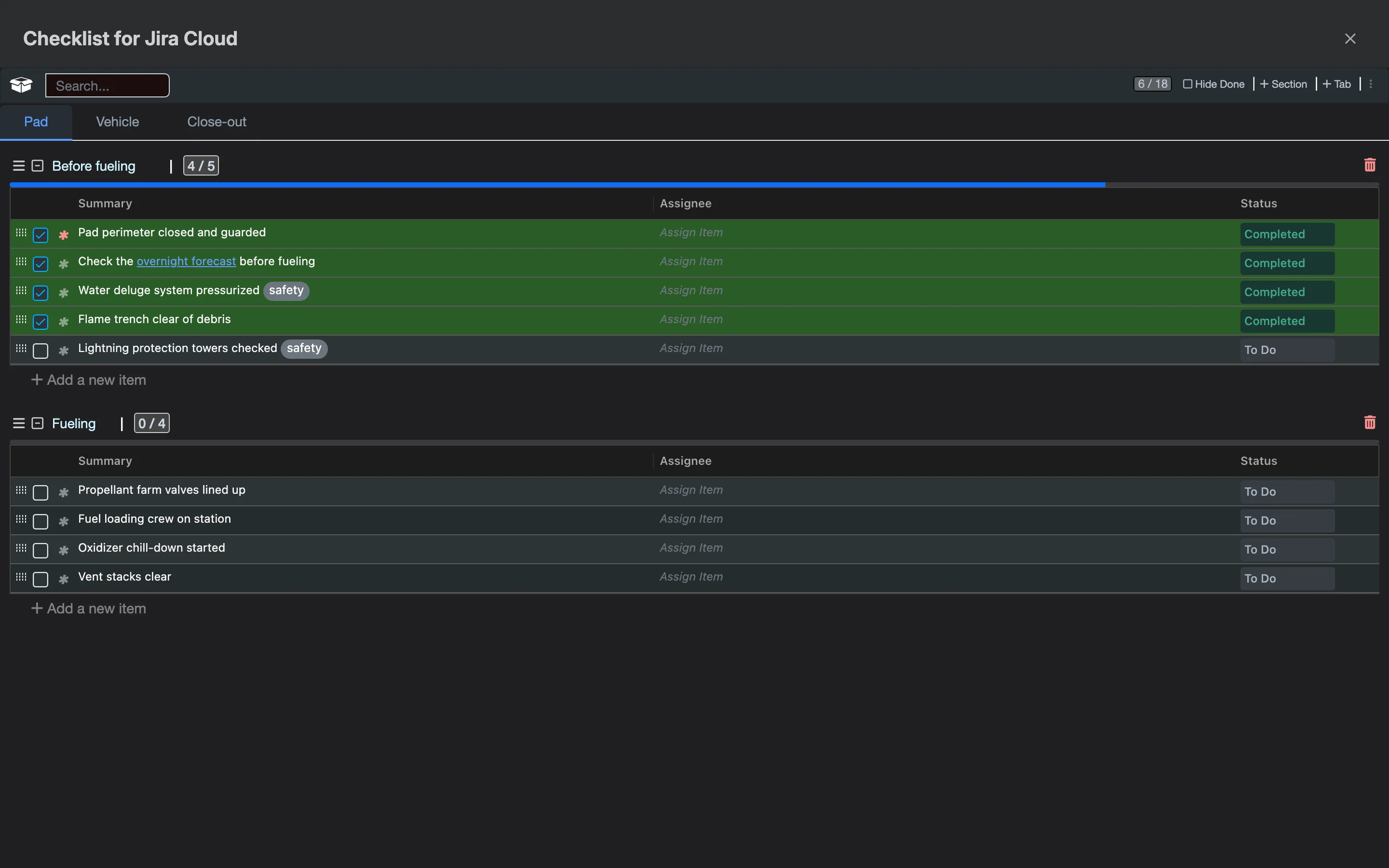
Task: Grab drag handle of Oxidizer chill-down row
Action: [21, 547]
